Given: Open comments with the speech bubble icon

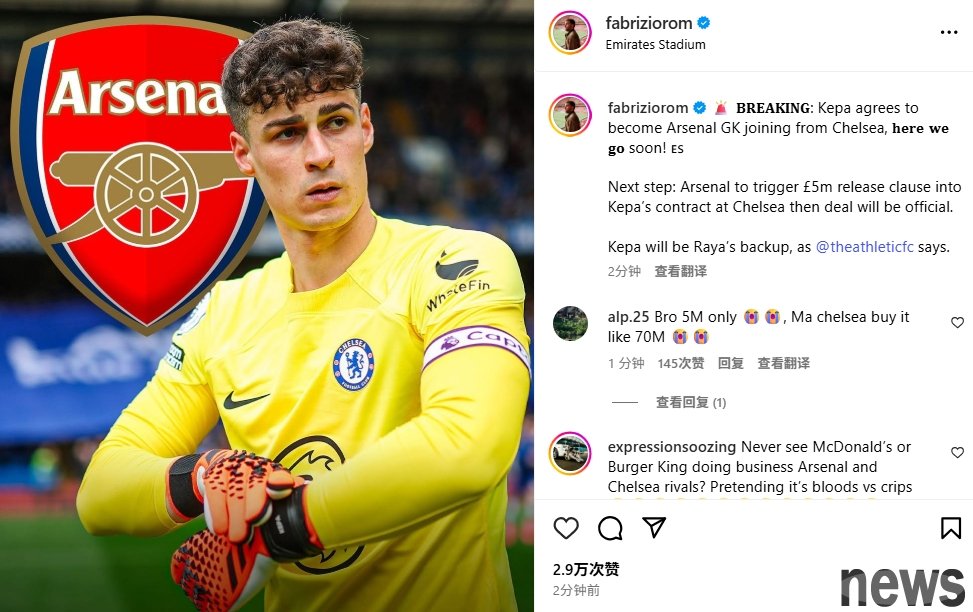Looking at the screenshot, I should click(610, 528).
